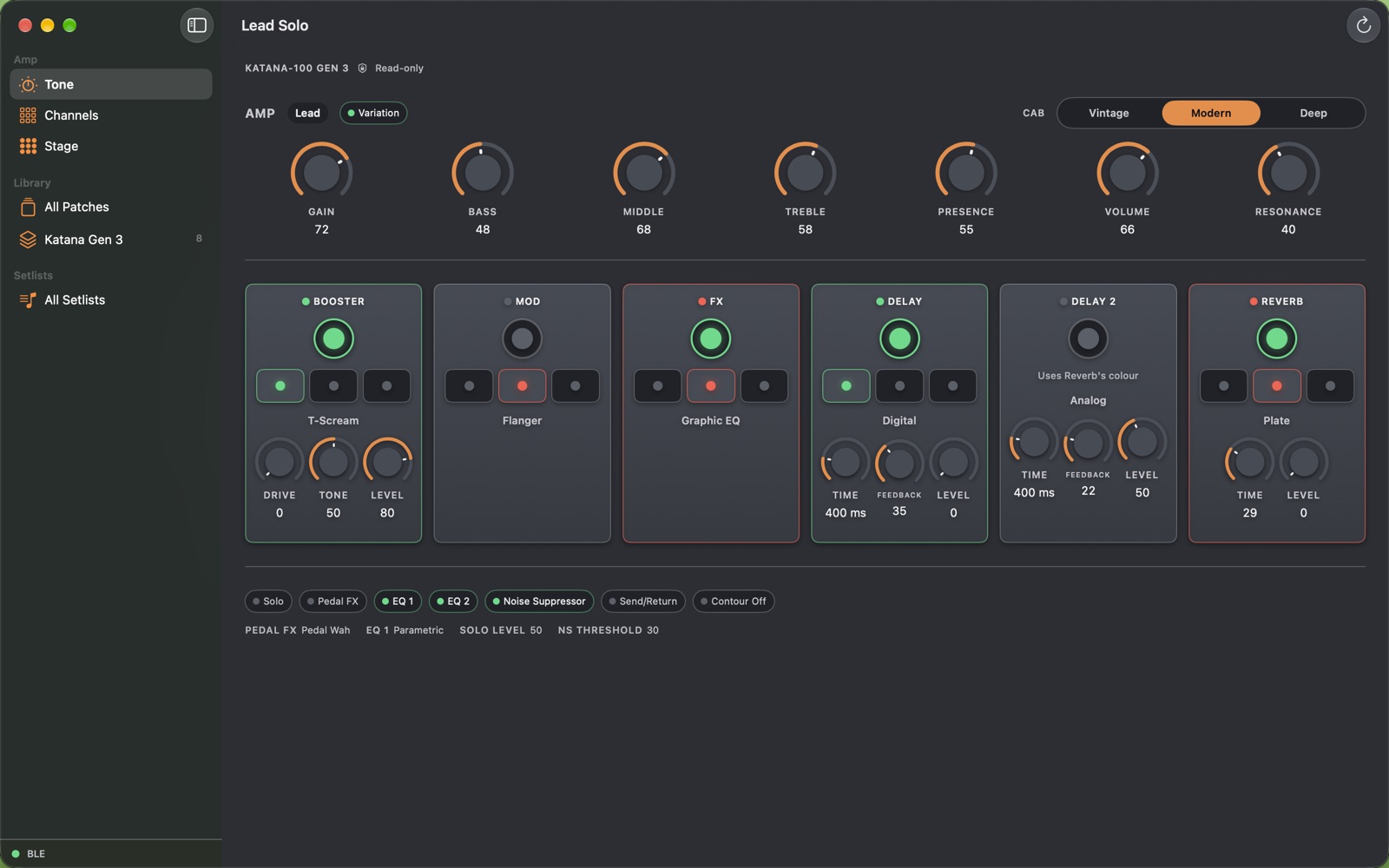Click the BASS knob
1389x868 pixels.
(x=483, y=173)
